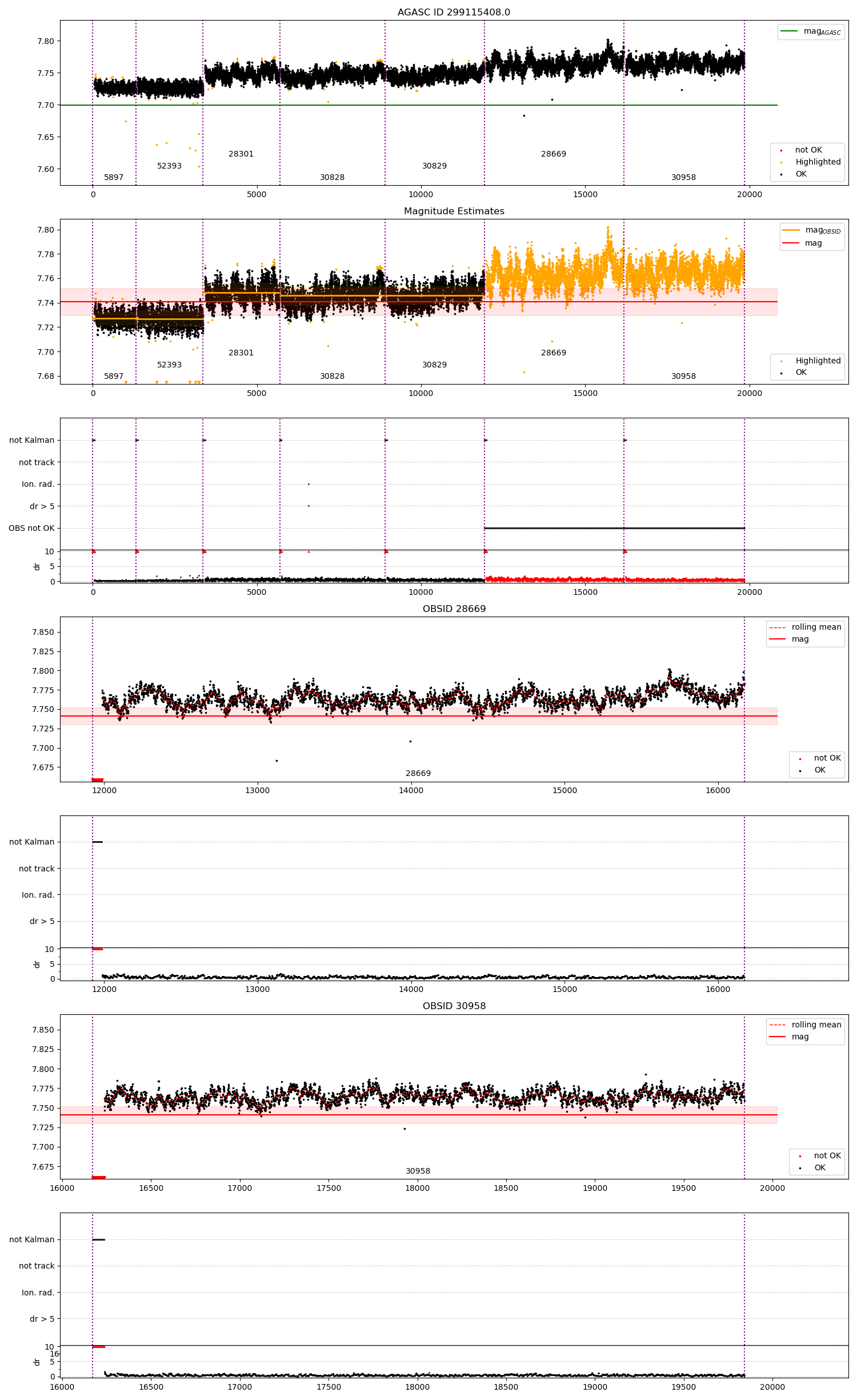Select label "52393" in Magnitude Estimates plot
This screenshot has height=1400, width=857.
coord(169,365)
